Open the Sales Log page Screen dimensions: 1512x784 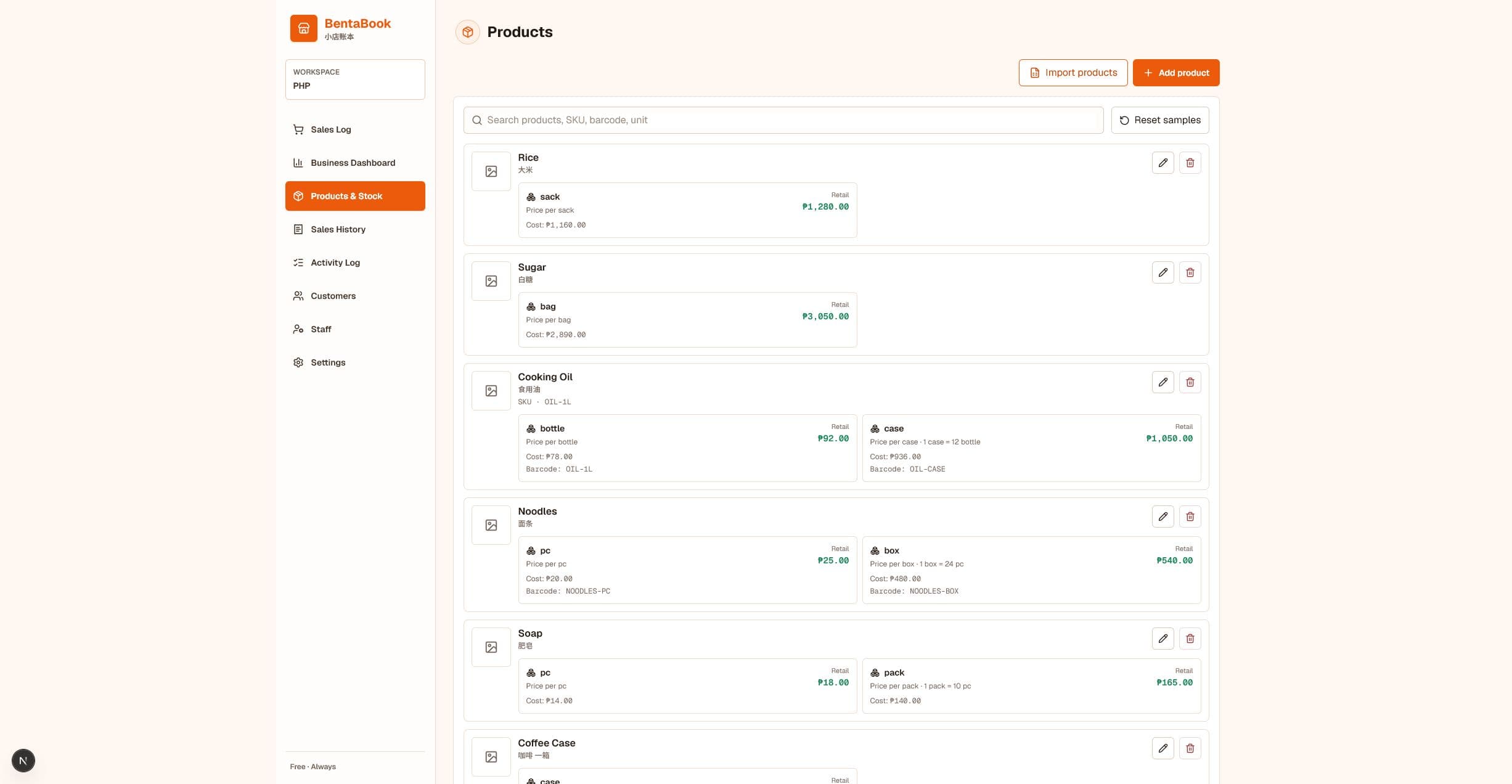tap(355, 129)
